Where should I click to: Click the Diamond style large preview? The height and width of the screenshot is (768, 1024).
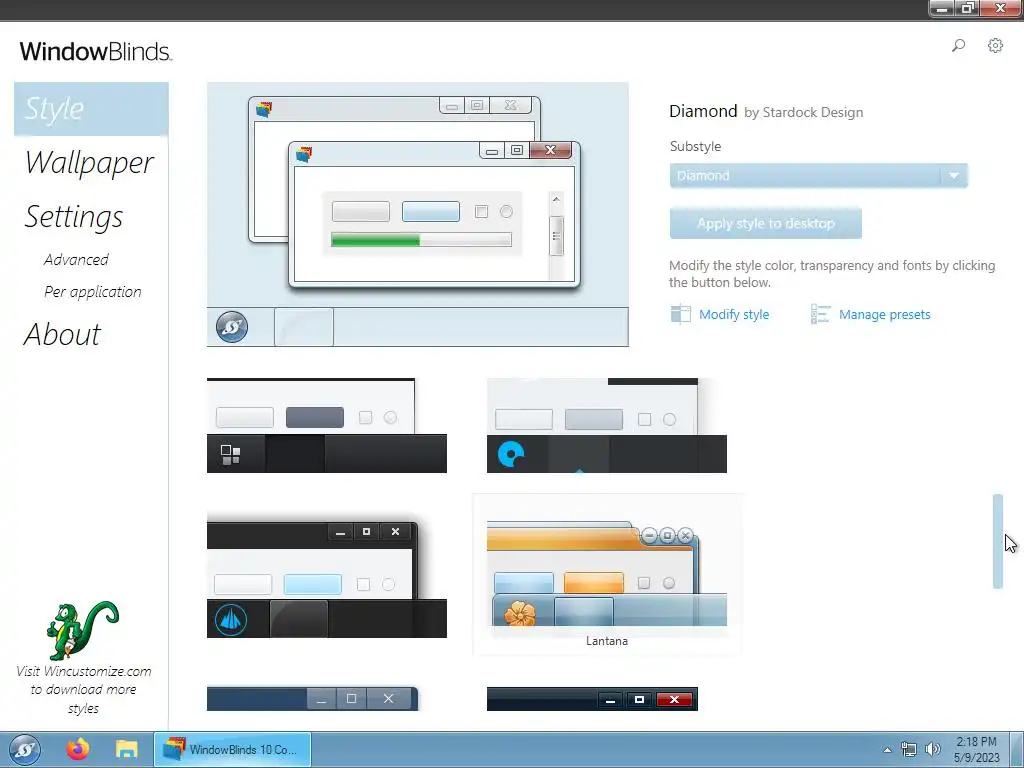(418, 214)
